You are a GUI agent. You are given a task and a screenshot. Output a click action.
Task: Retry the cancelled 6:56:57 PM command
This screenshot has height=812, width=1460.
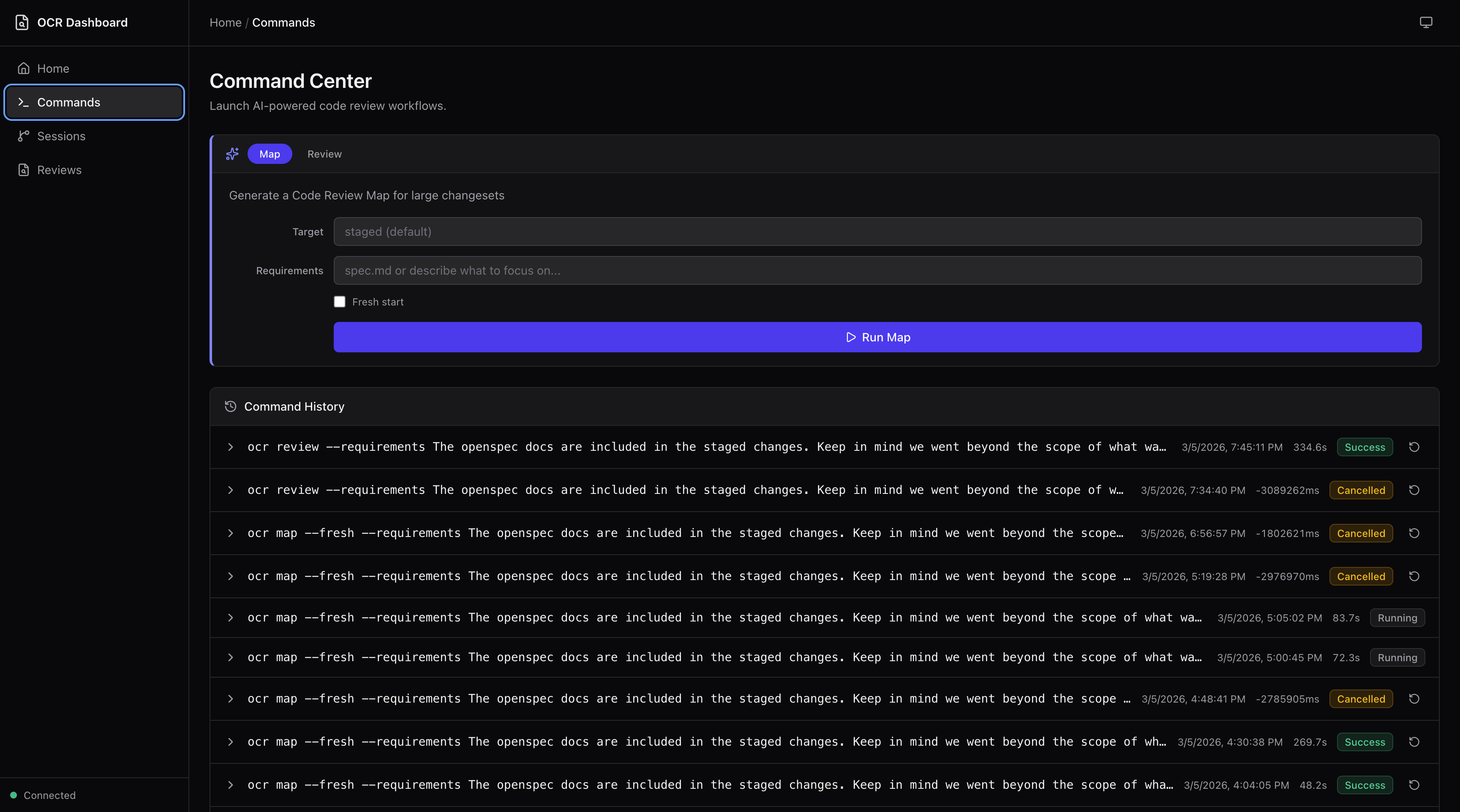(1414, 533)
